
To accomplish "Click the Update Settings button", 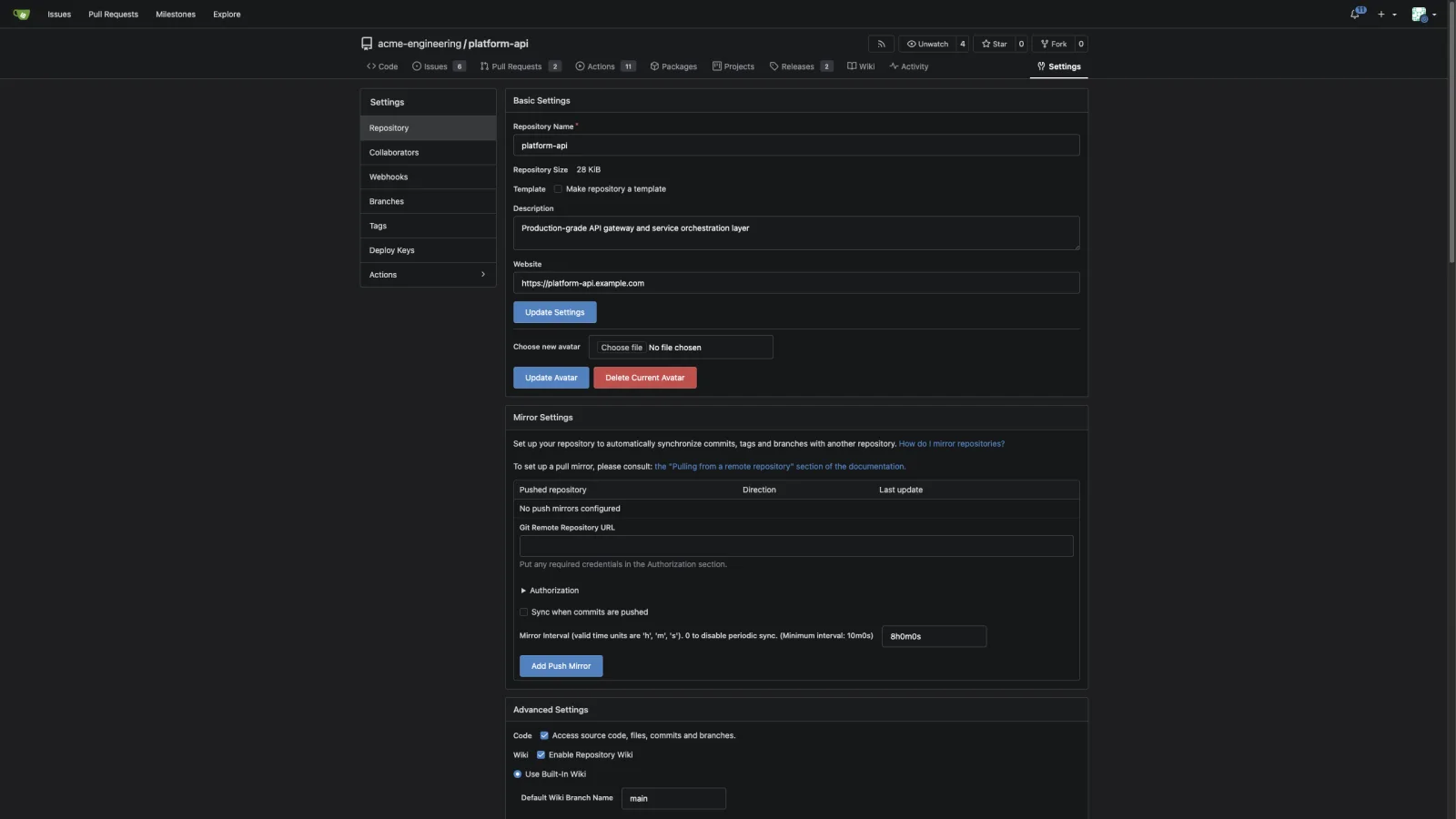I will point(555,312).
